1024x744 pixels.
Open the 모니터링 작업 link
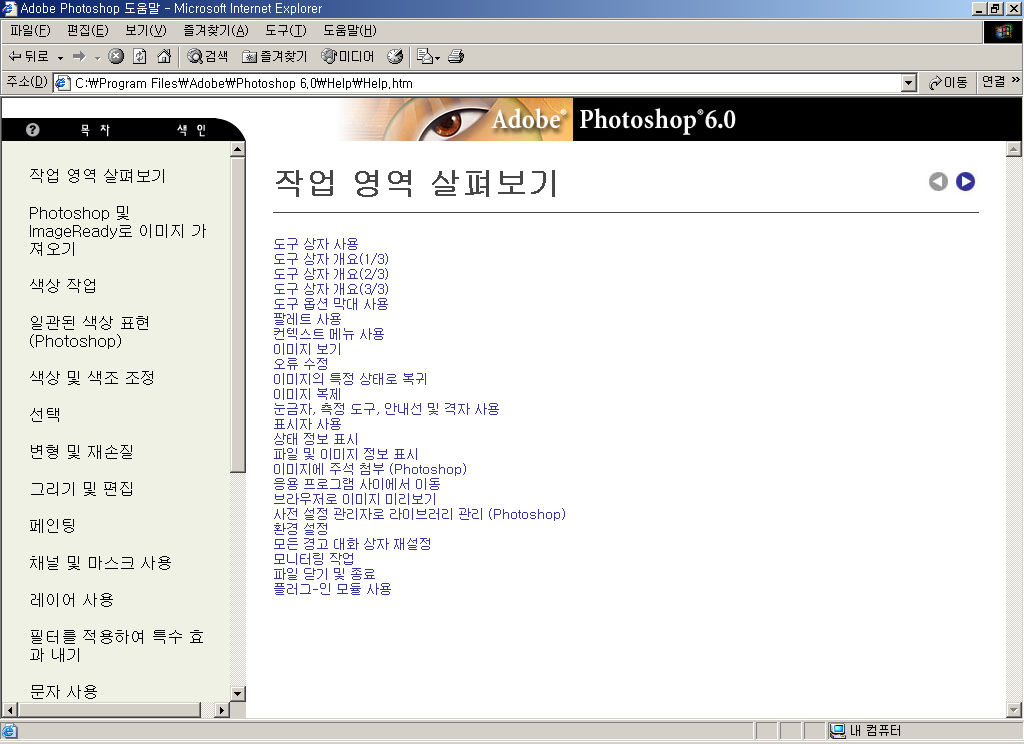[313, 558]
